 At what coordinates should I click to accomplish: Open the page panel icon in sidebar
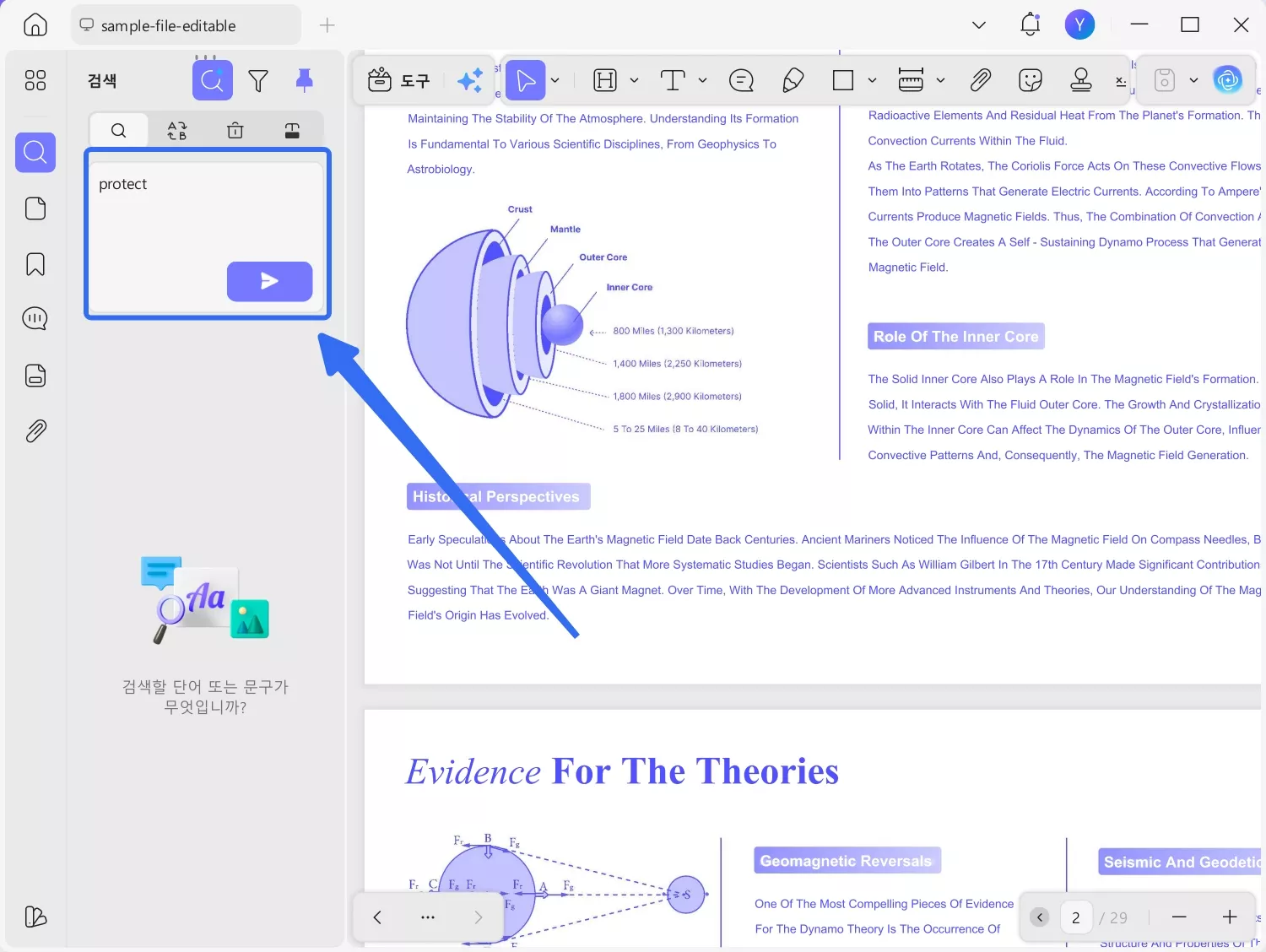coord(35,208)
